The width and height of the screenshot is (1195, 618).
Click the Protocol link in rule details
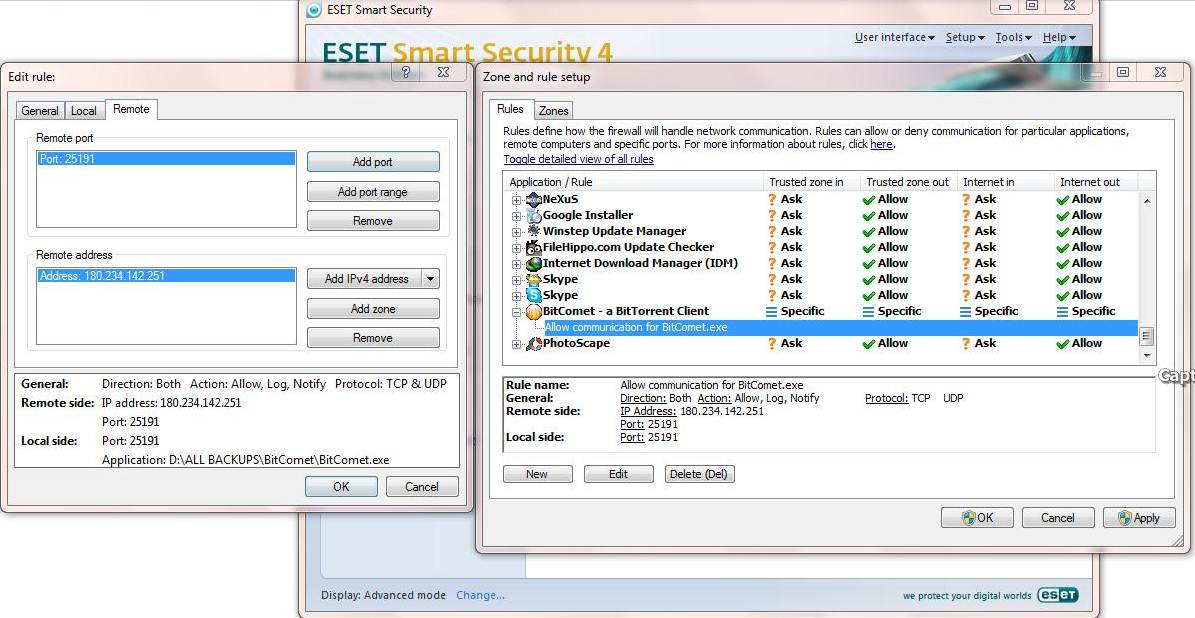coord(886,398)
